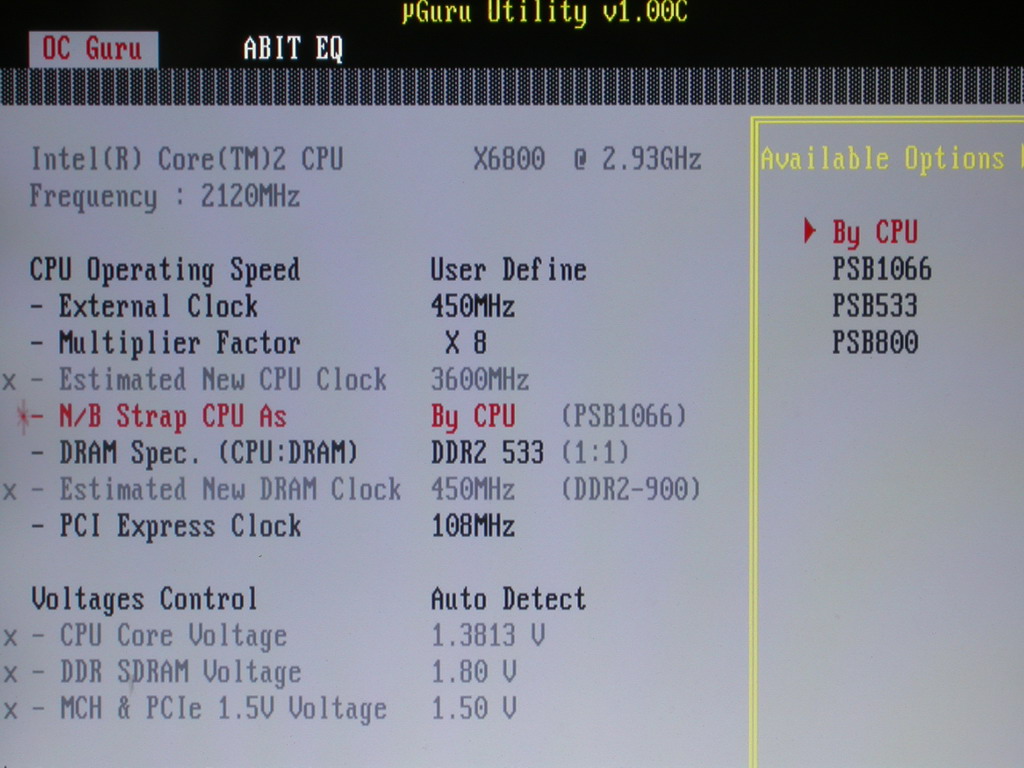Switch to the OC Guru tab
1024x768 pixels.
[93, 49]
